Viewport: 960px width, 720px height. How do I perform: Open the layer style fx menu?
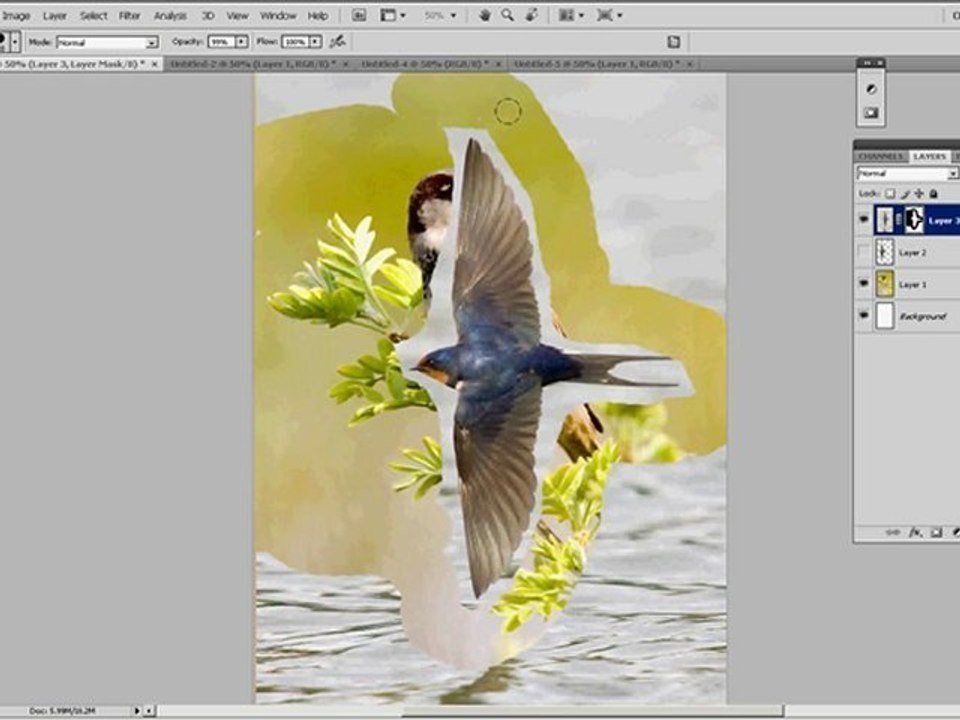(915, 533)
